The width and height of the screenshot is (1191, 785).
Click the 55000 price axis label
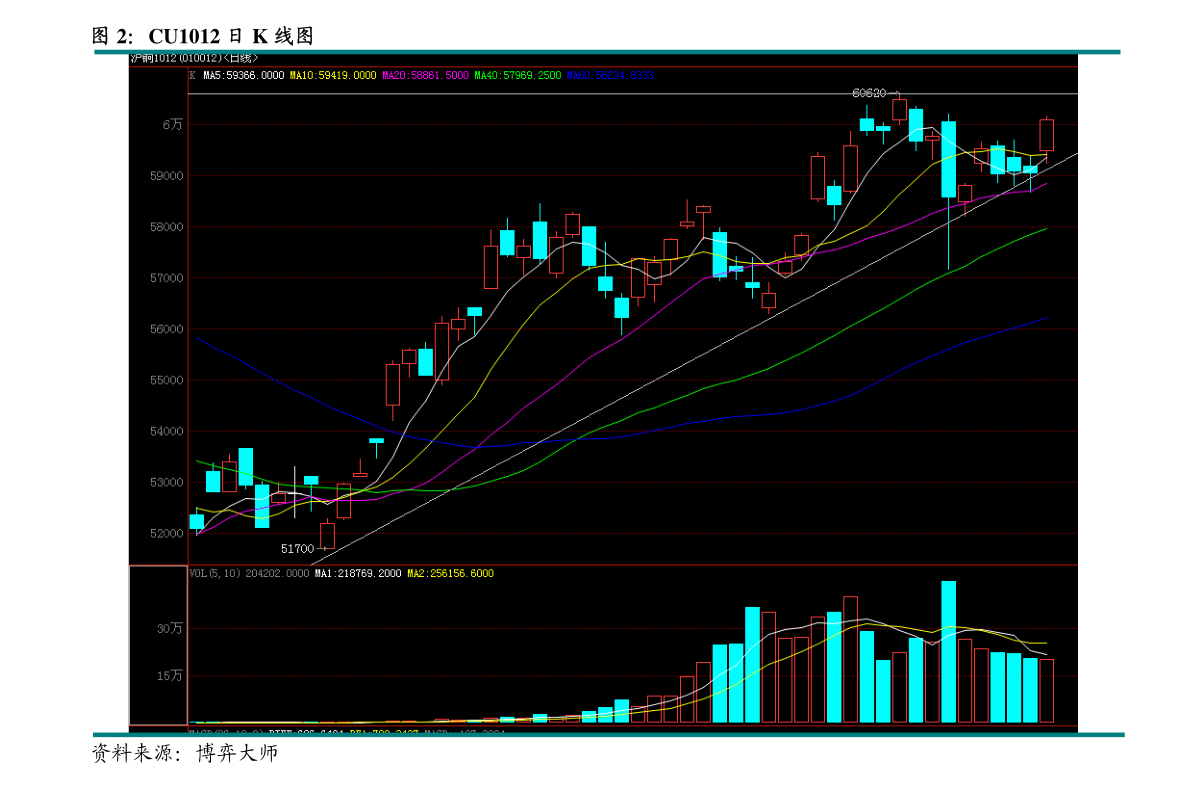167,380
